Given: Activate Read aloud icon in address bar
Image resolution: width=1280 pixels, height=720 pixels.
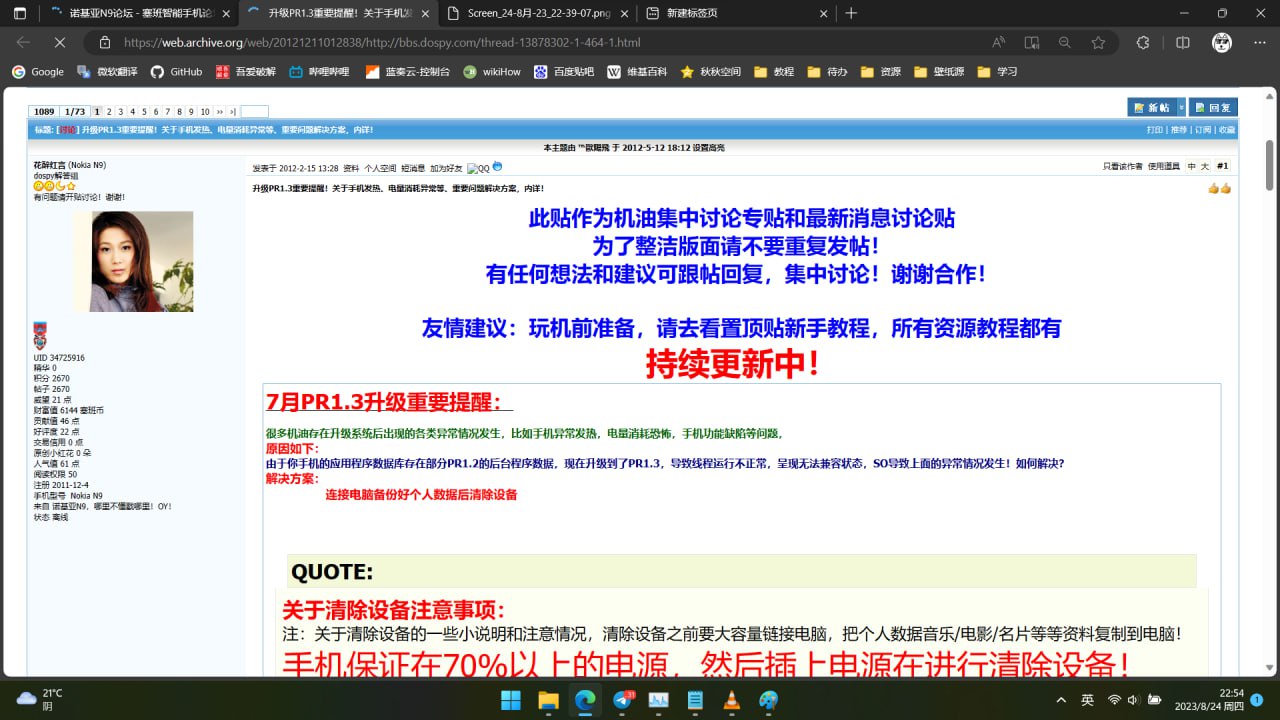Looking at the screenshot, I should [998, 43].
